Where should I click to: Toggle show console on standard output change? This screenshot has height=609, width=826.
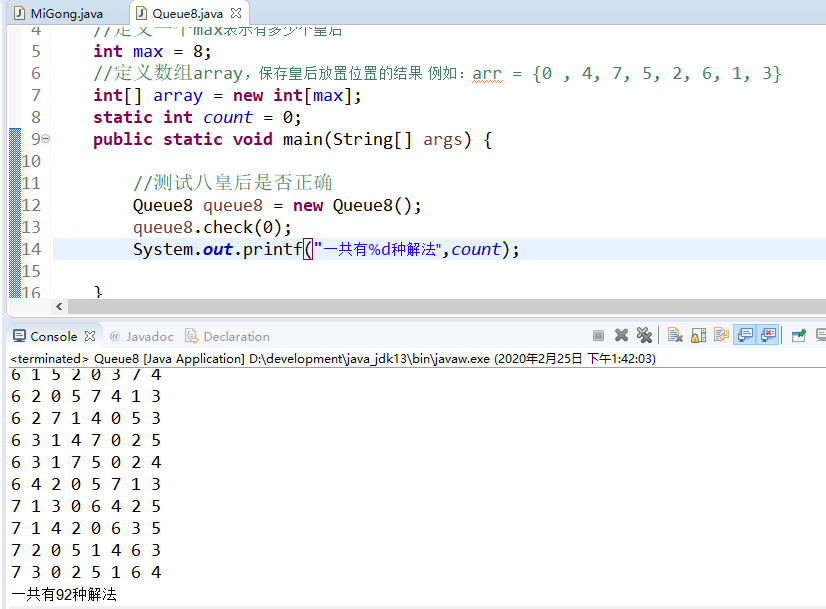745,336
